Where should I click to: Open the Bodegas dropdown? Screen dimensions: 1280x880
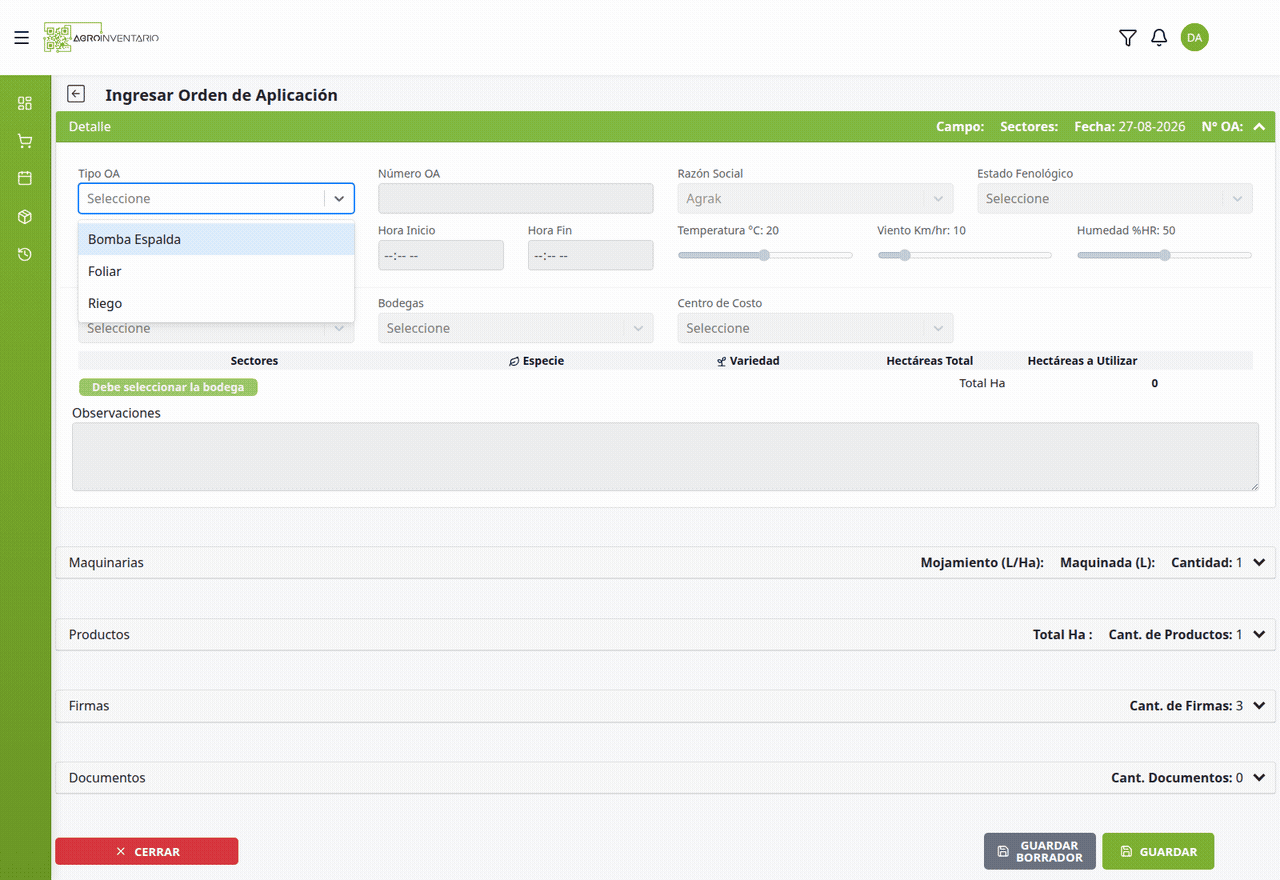[515, 328]
